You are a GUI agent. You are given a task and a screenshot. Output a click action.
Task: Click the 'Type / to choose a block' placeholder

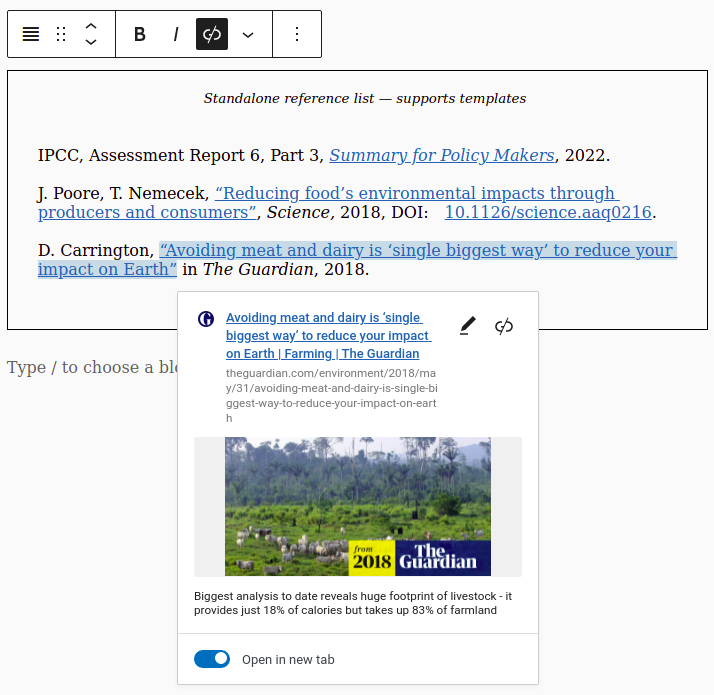coord(92,367)
